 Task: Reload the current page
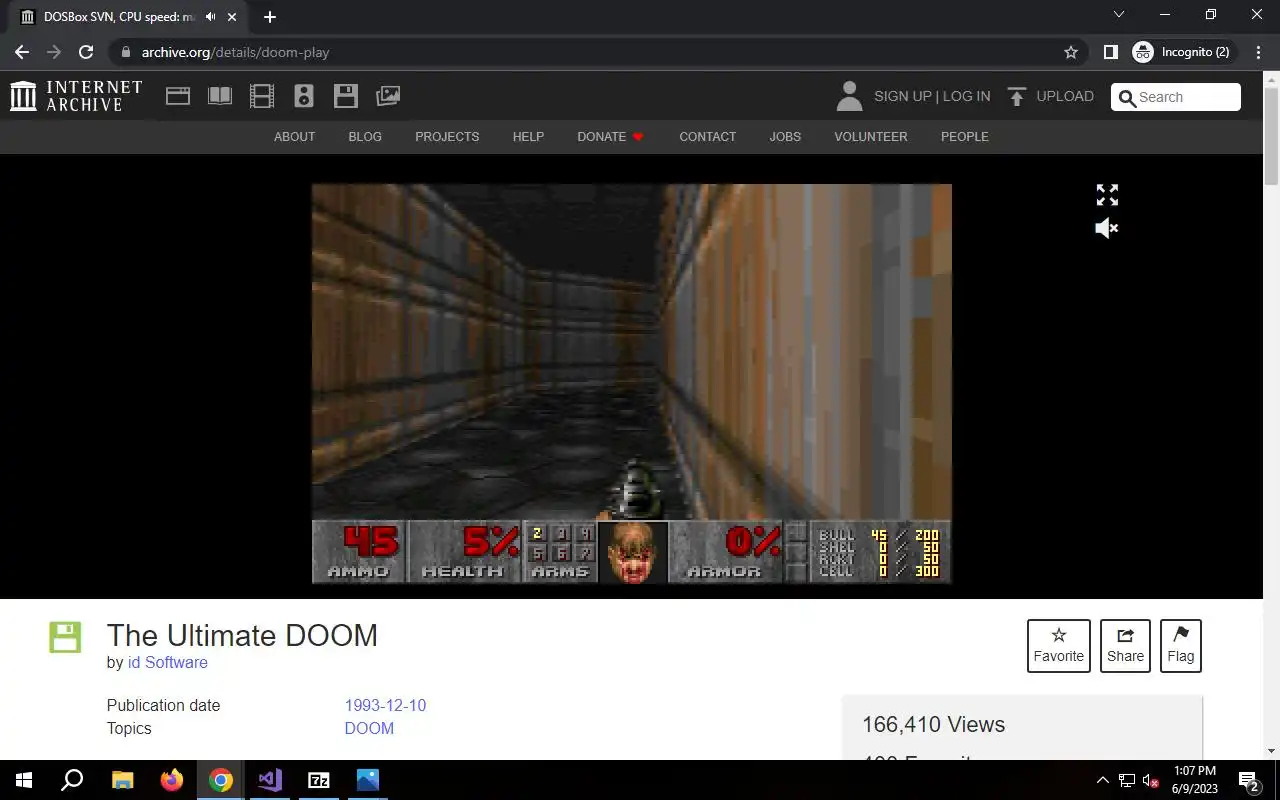click(86, 52)
